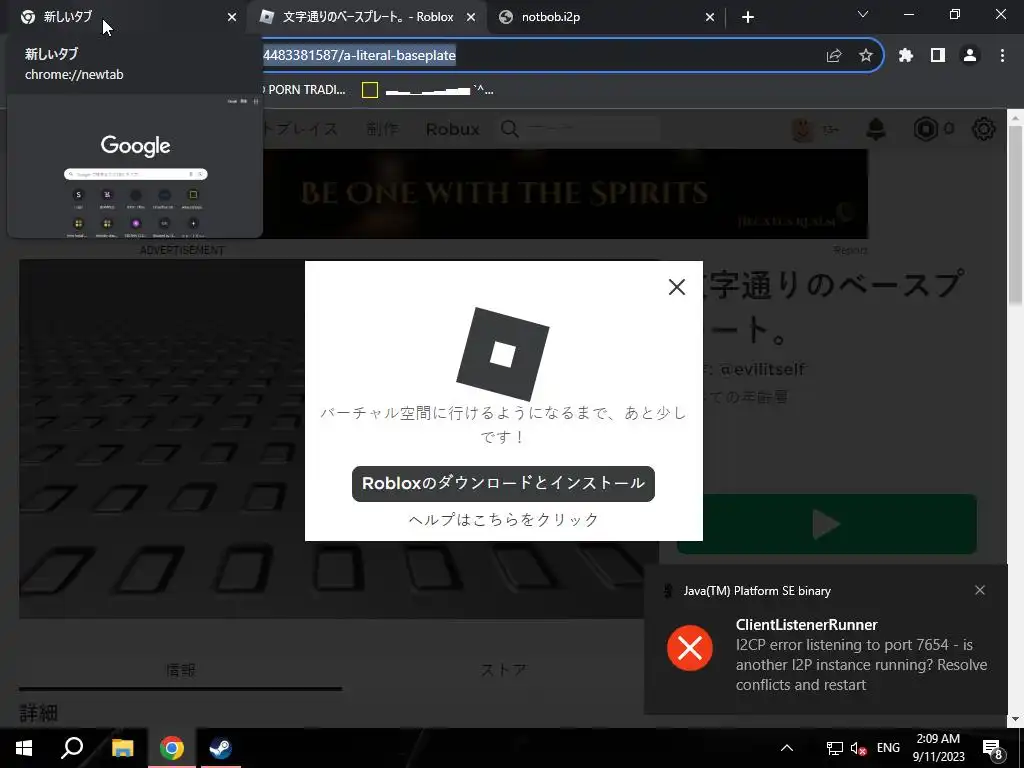Viewport: 1024px width, 768px height.
Task: Toggle the Chrome side panel
Action: [938, 56]
